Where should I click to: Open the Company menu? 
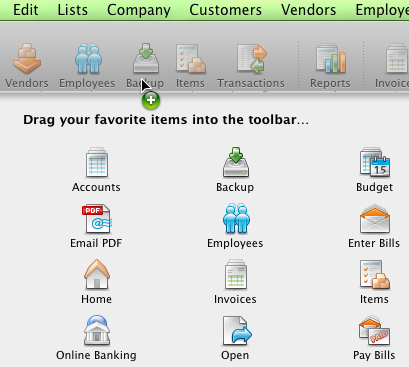pos(139,10)
